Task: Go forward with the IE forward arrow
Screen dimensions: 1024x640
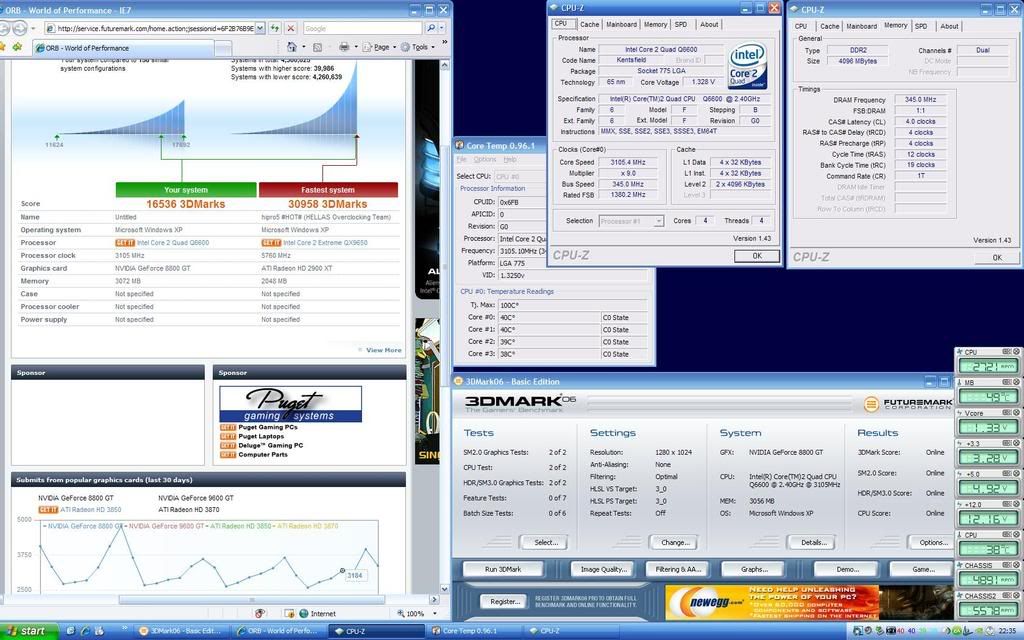Action: 20,28
